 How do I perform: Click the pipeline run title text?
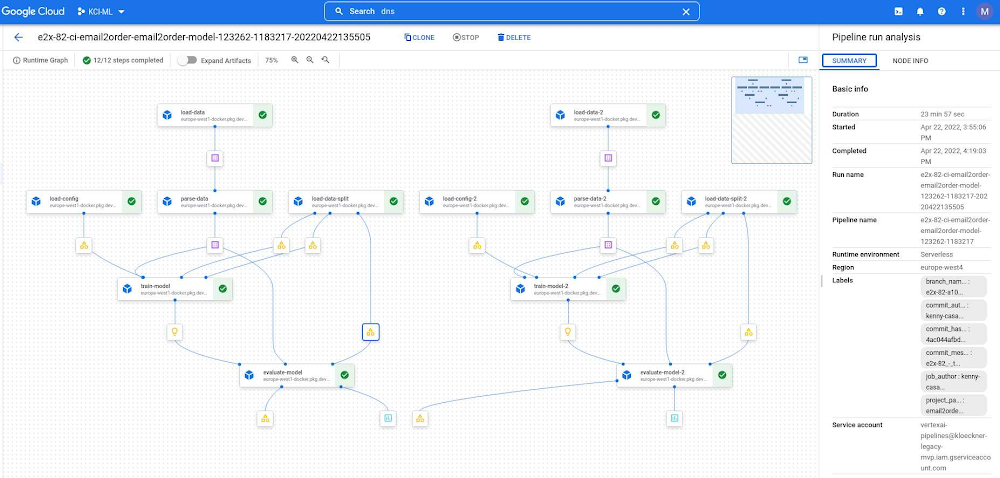[204, 38]
